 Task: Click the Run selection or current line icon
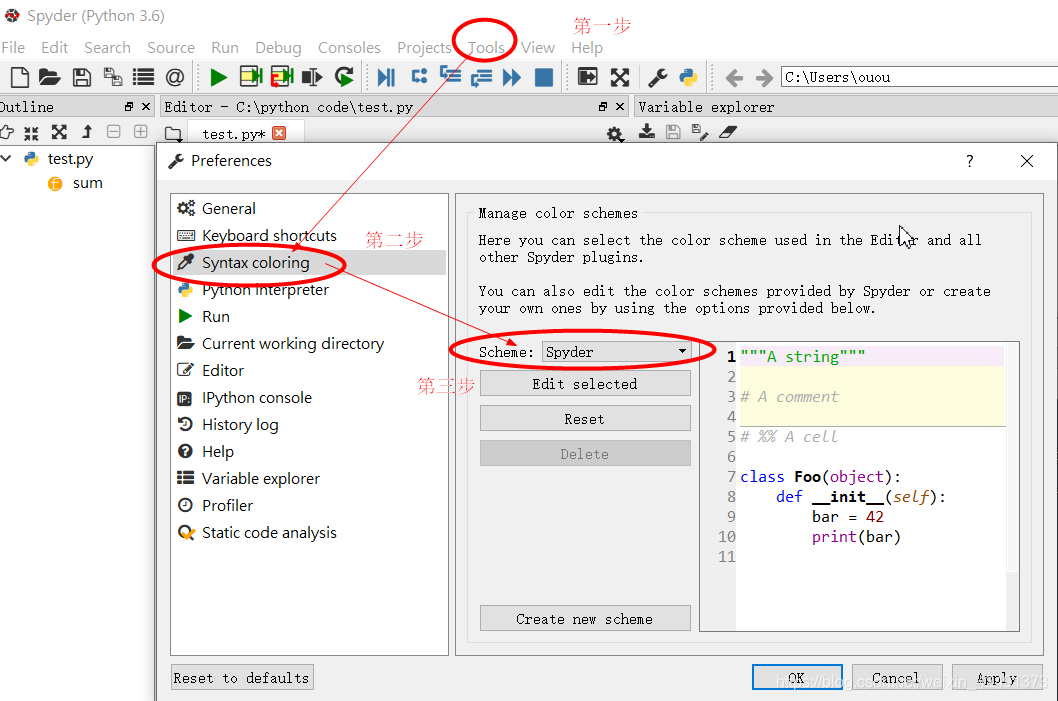click(312, 78)
